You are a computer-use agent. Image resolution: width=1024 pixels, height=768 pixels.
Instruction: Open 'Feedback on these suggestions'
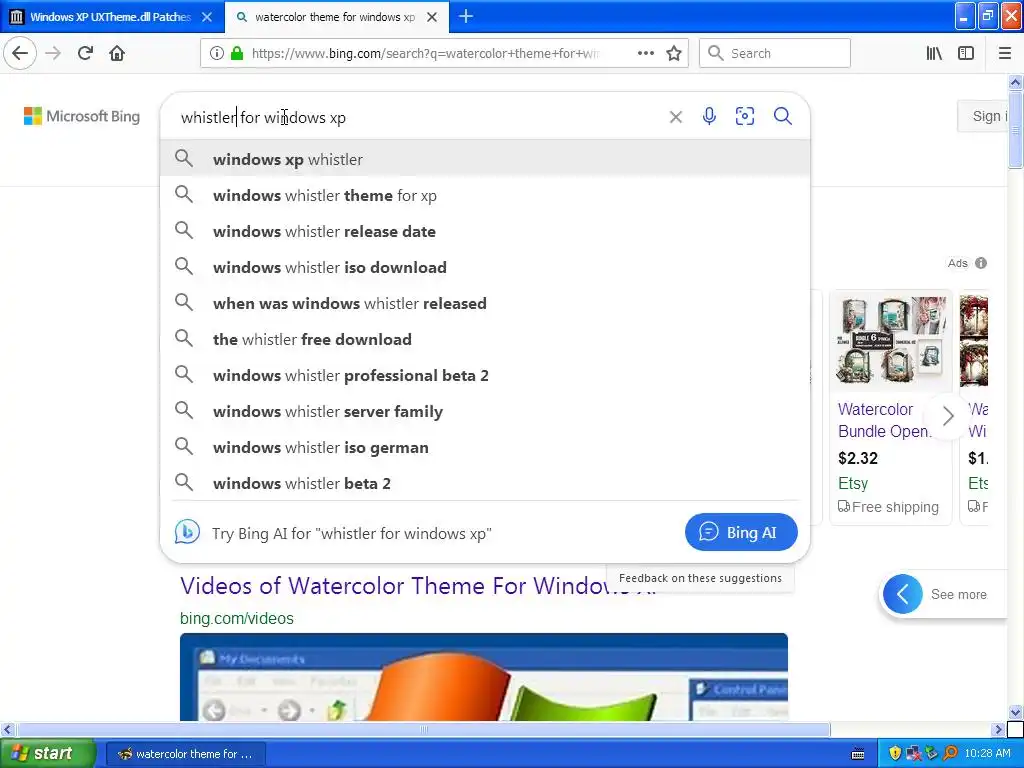click(x=700, y=578)
